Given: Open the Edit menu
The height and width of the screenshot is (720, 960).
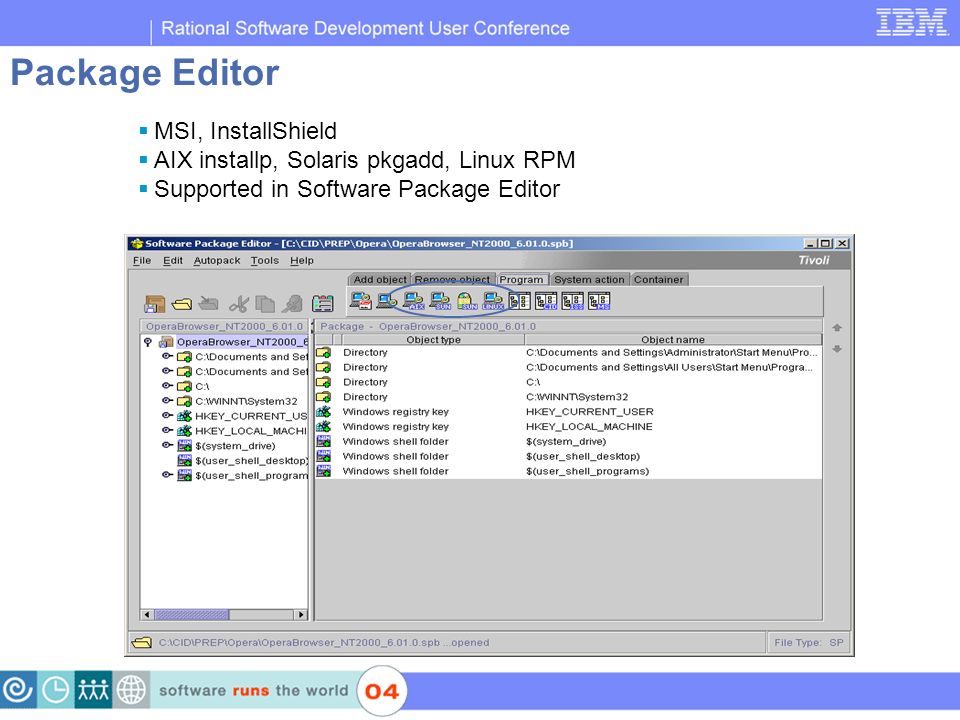Looking at the screenshot, I should (x=173, y=260).
